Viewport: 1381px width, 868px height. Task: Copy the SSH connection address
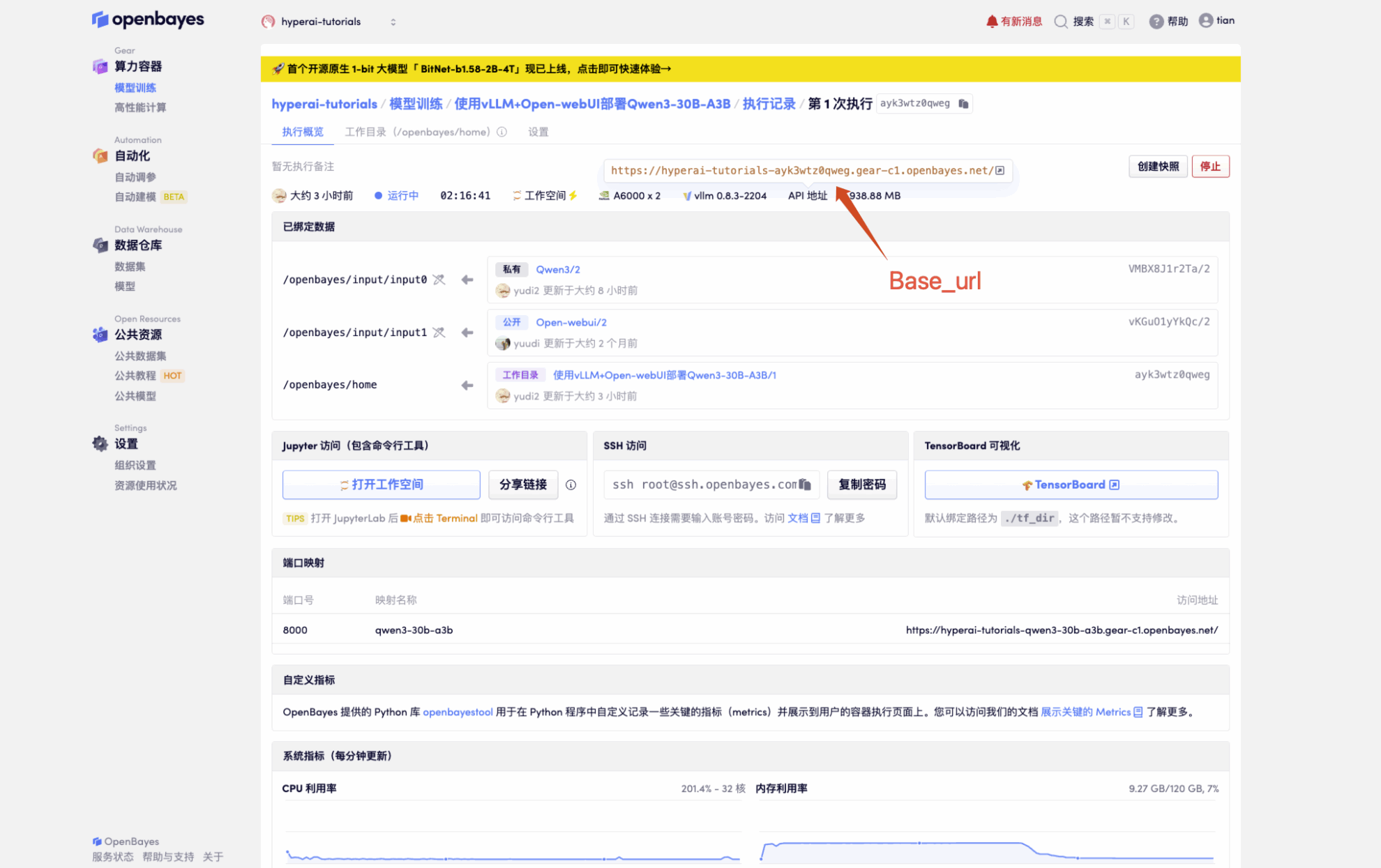806,484
